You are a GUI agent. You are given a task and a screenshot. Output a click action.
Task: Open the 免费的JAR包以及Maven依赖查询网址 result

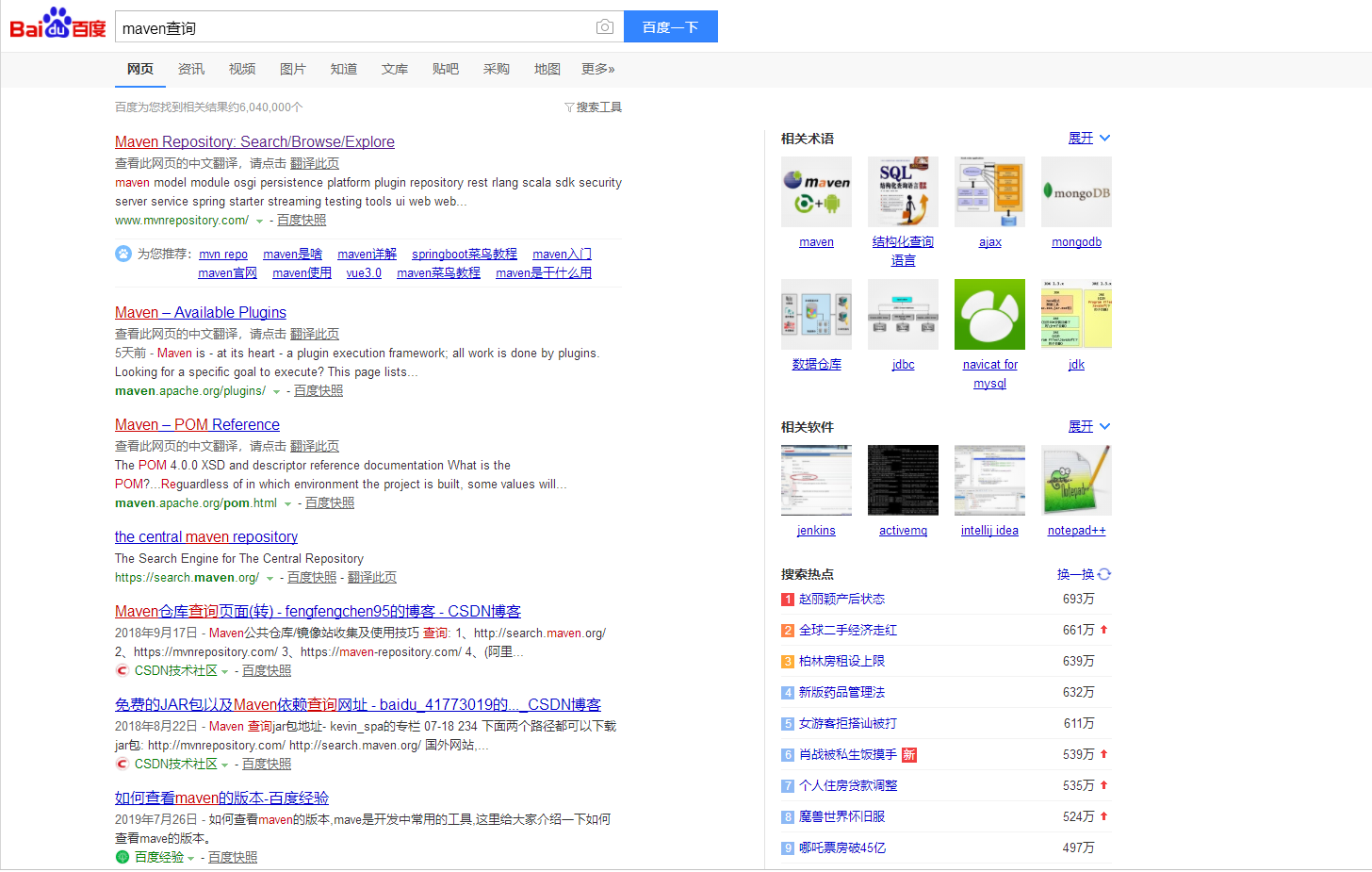point(358,704)
